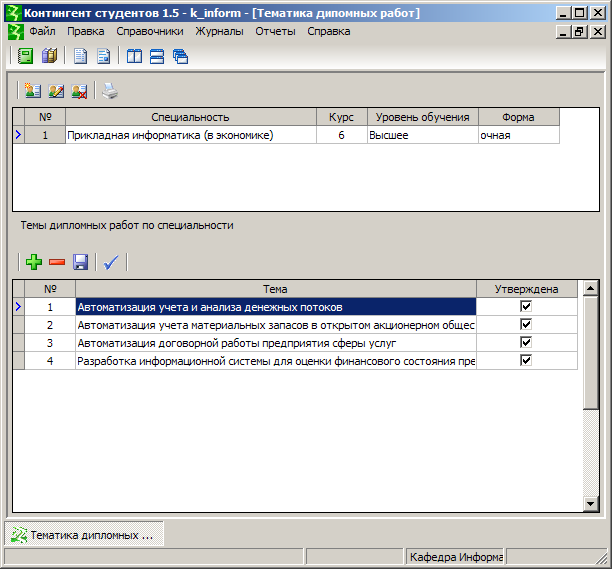The height and width of the screenshot is (569, 612).
Task: Click the row selector of topic 4
Action: point(19,361)
